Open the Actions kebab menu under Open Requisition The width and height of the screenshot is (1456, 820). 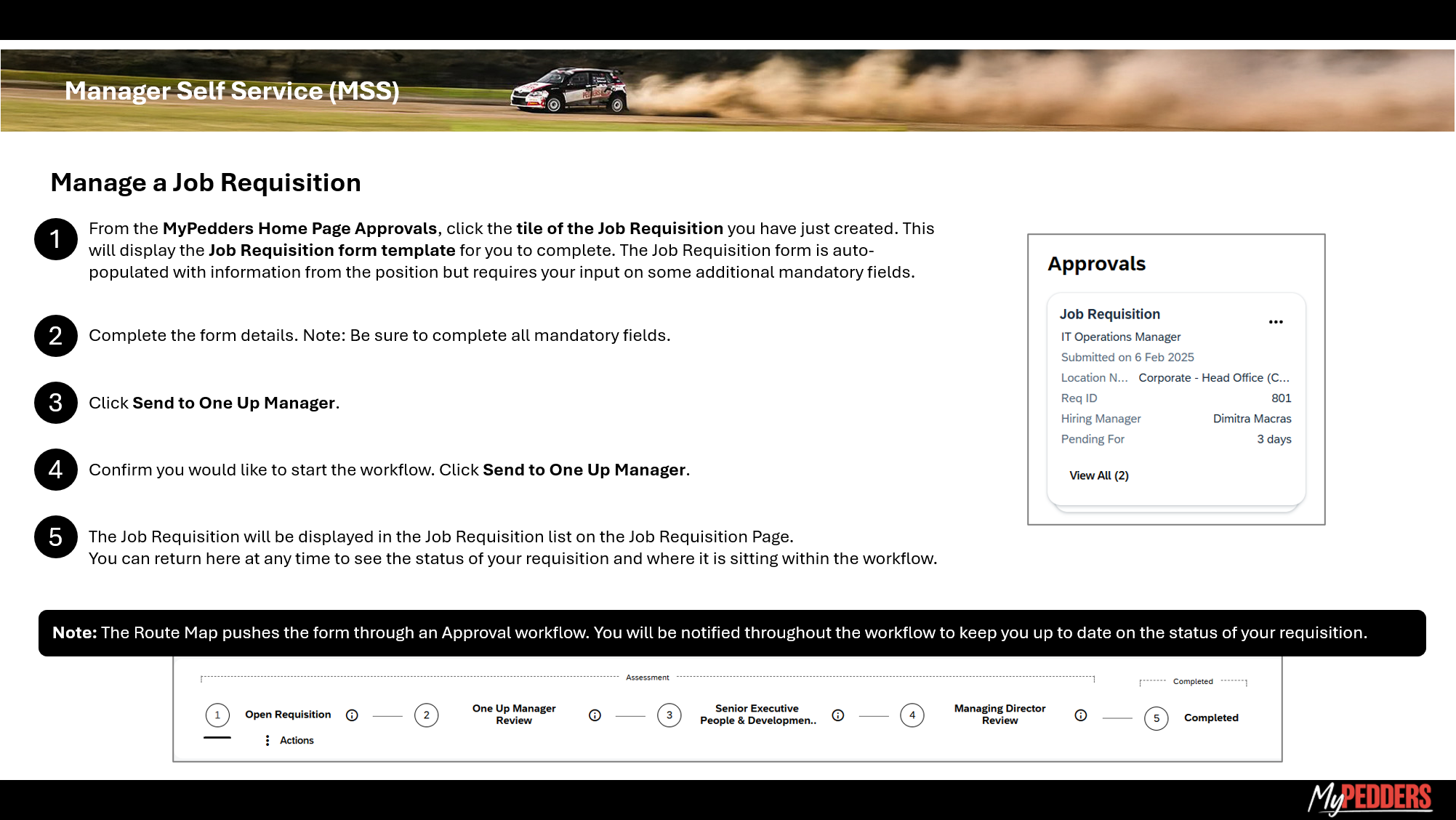(268, 740)
